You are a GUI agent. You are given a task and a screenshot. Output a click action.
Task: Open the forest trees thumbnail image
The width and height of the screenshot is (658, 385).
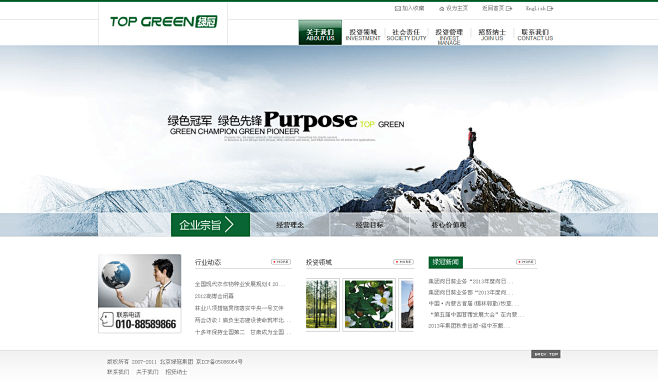322,305
